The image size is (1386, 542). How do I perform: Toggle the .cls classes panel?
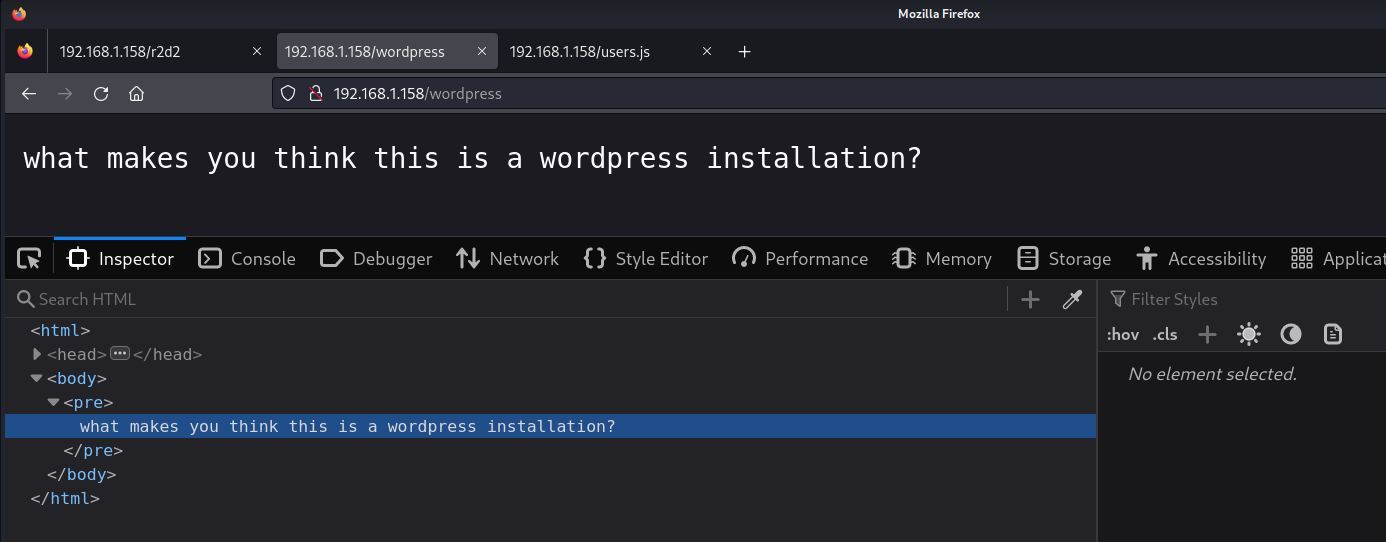(1165, 334)
